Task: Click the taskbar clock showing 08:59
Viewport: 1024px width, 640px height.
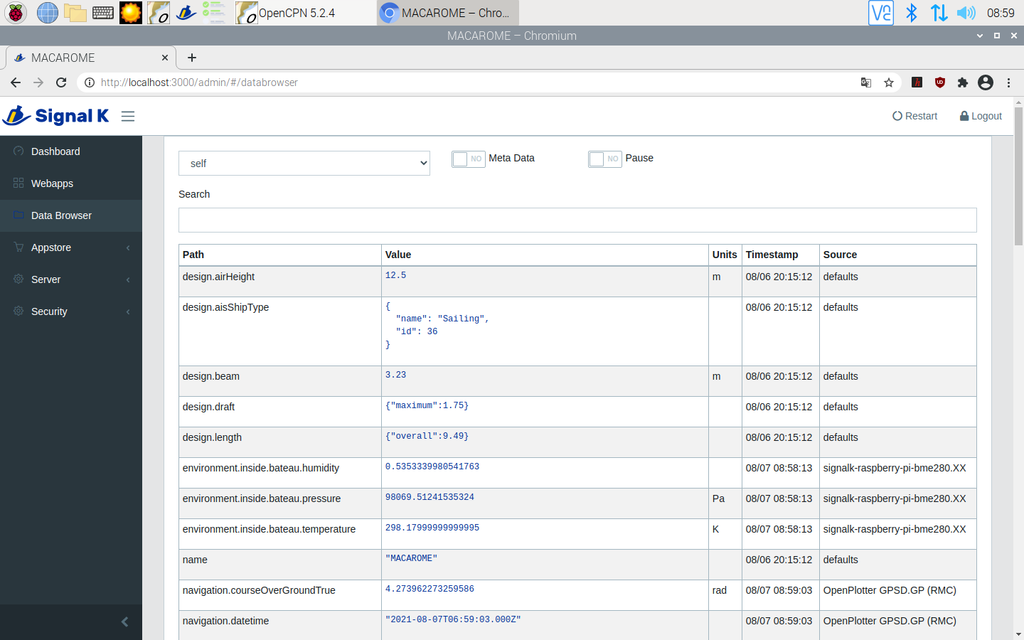Action: 1000,12
